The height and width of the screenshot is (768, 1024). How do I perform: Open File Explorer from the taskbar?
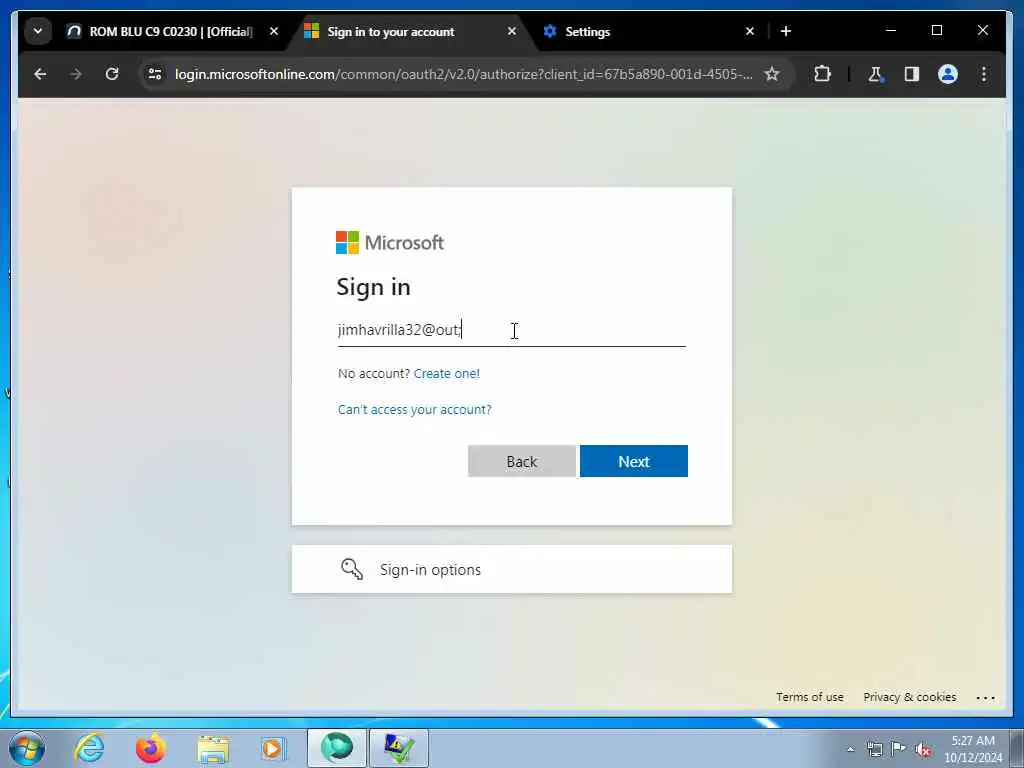(x=213, y=748)
